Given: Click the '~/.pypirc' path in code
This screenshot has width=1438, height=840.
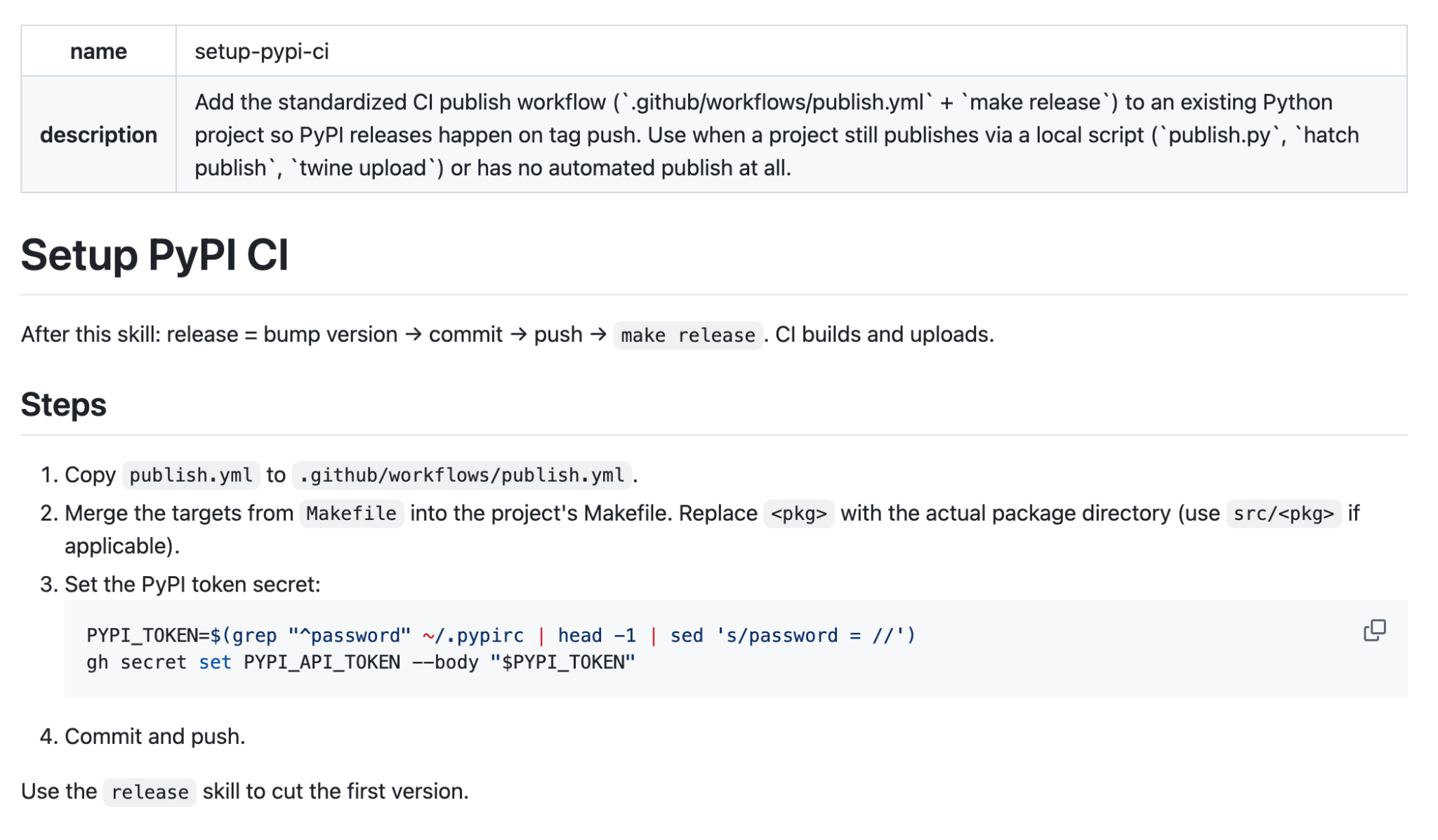Looking at the screenshot, I should (473, 636).
